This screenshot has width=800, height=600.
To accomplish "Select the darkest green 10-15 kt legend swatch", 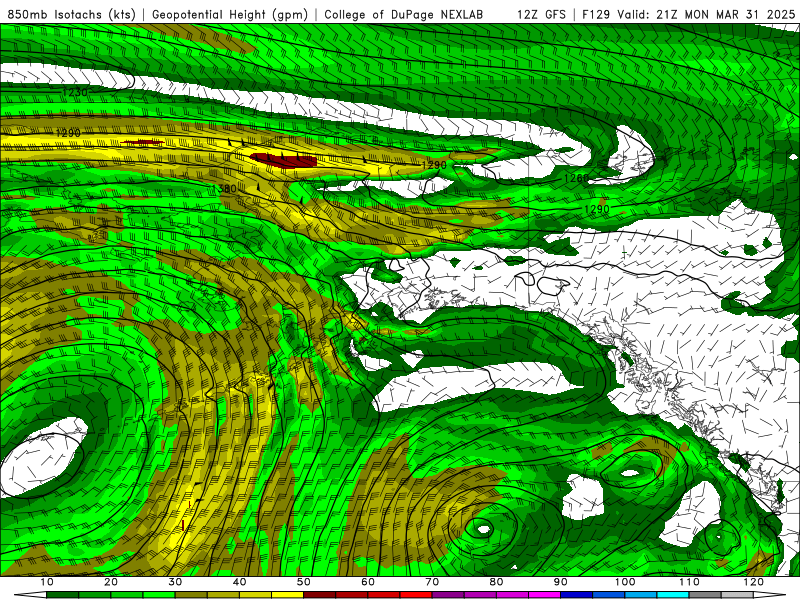I will click(62, 595).
